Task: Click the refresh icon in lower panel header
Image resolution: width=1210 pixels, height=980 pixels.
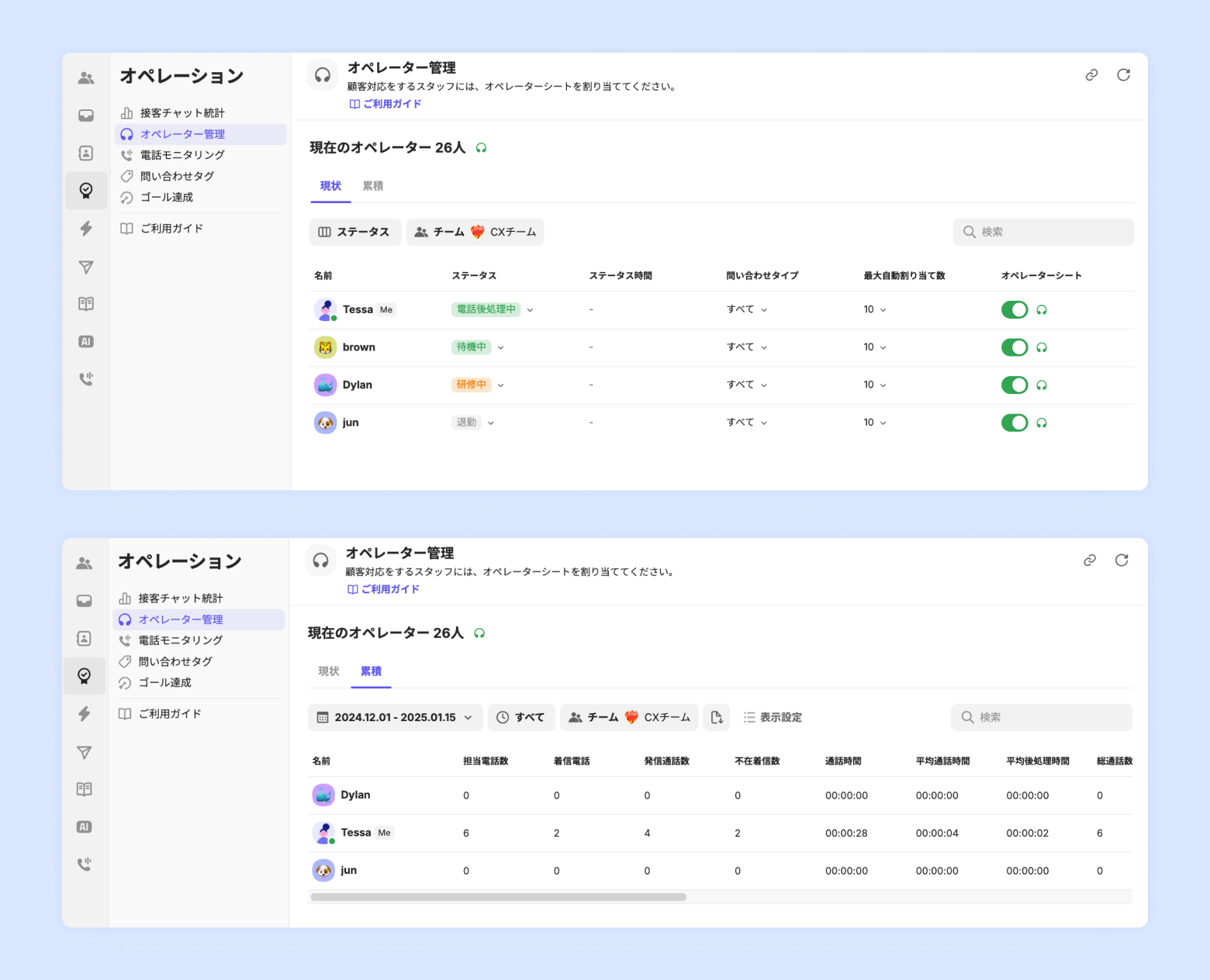Action: (1122, 561)
